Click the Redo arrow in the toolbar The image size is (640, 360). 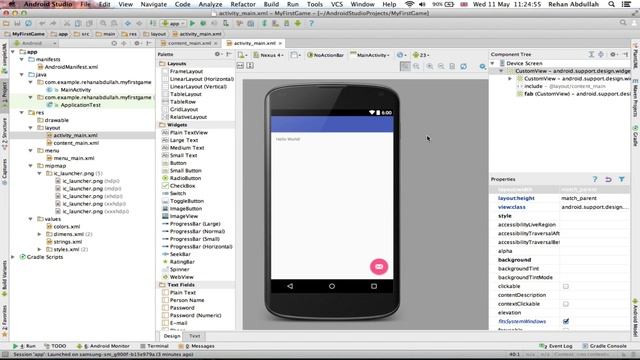click(53, 23)
